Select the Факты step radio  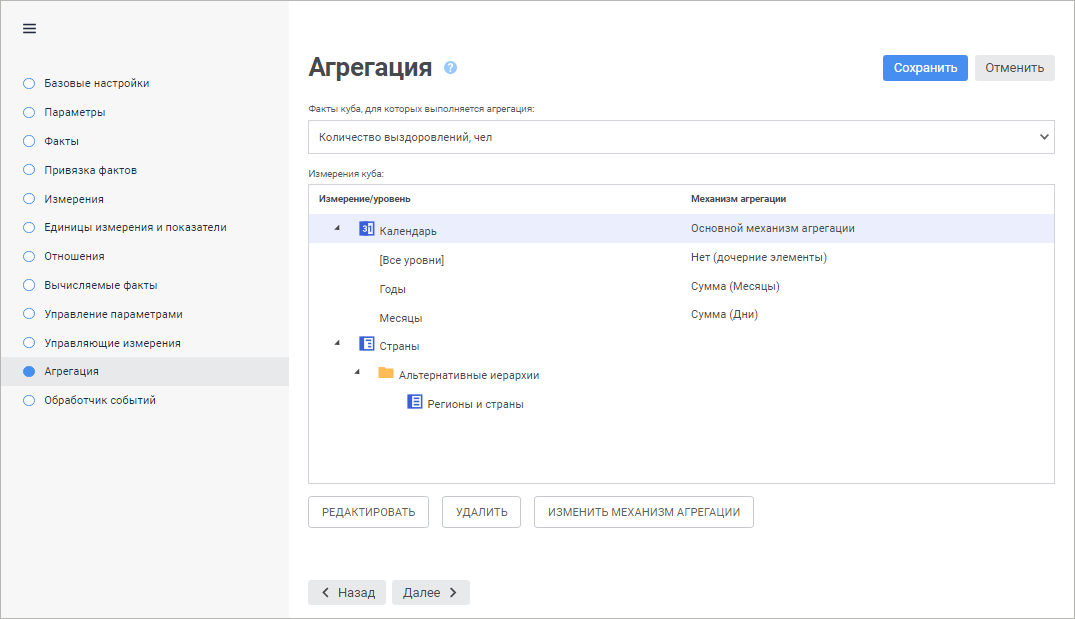[x=29, y=141]
